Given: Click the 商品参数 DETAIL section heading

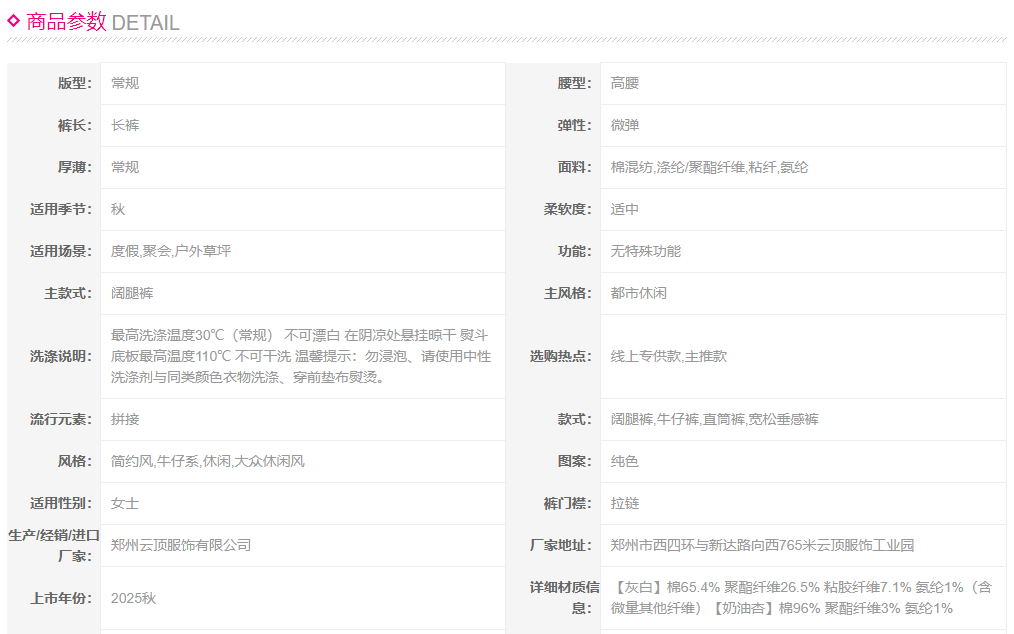Looking at the screenshot, I should pyautogui.click(x=102, y=22).
